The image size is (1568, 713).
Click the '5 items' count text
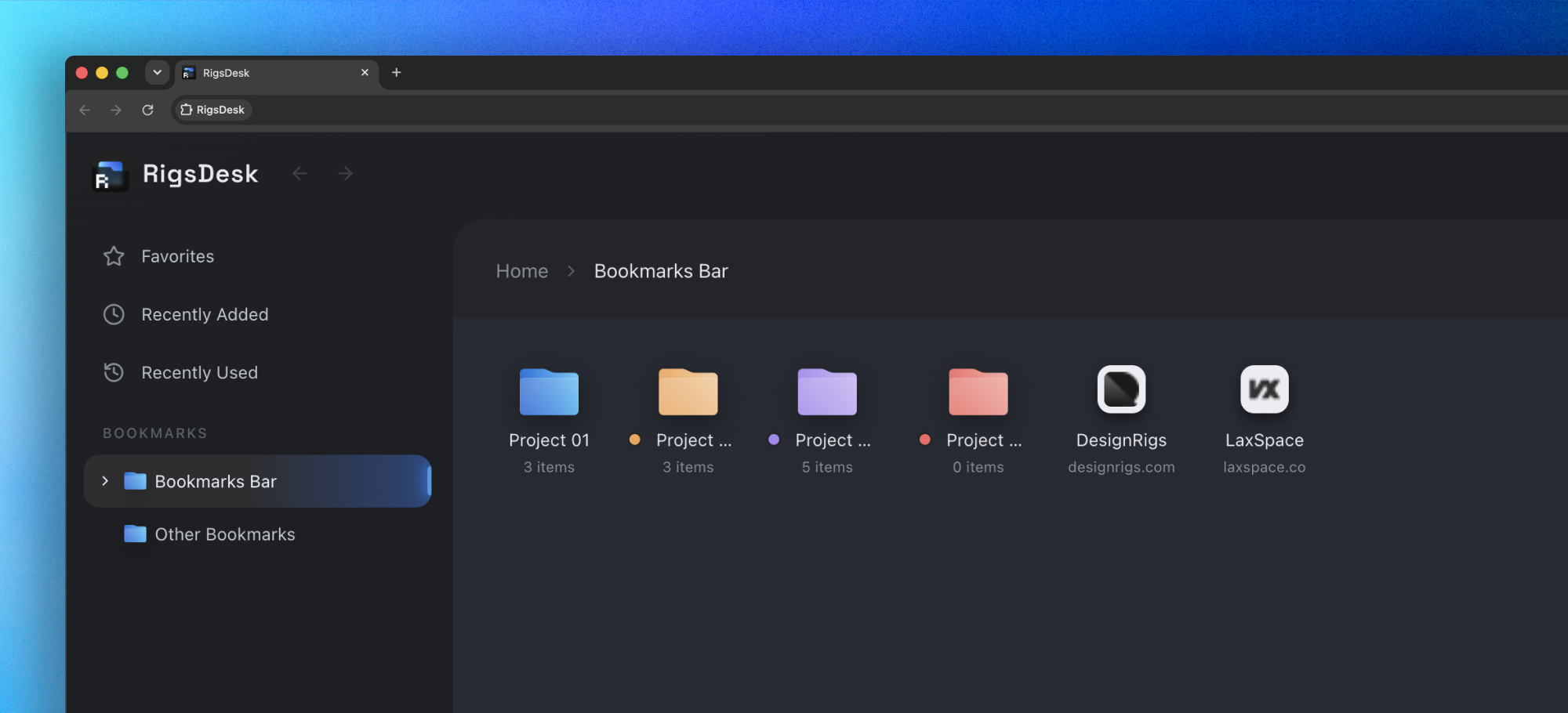[827, 467]
